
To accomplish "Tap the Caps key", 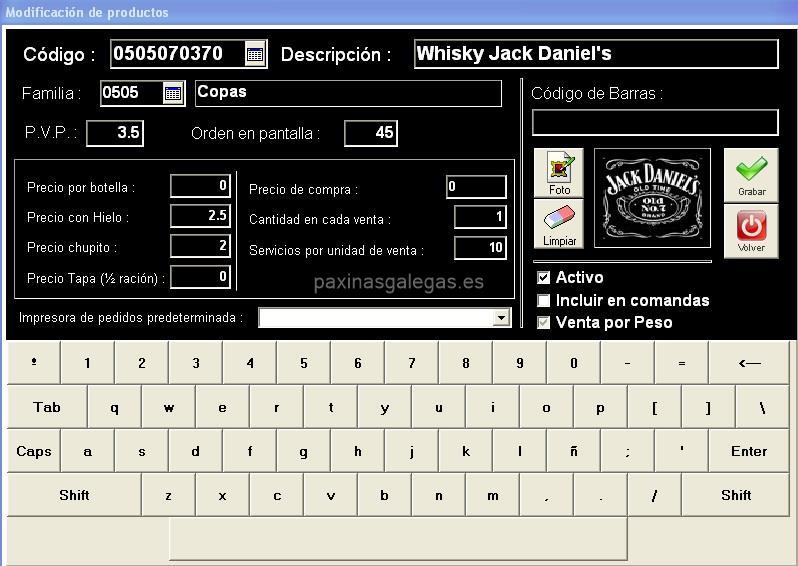I will click(34, 451).
